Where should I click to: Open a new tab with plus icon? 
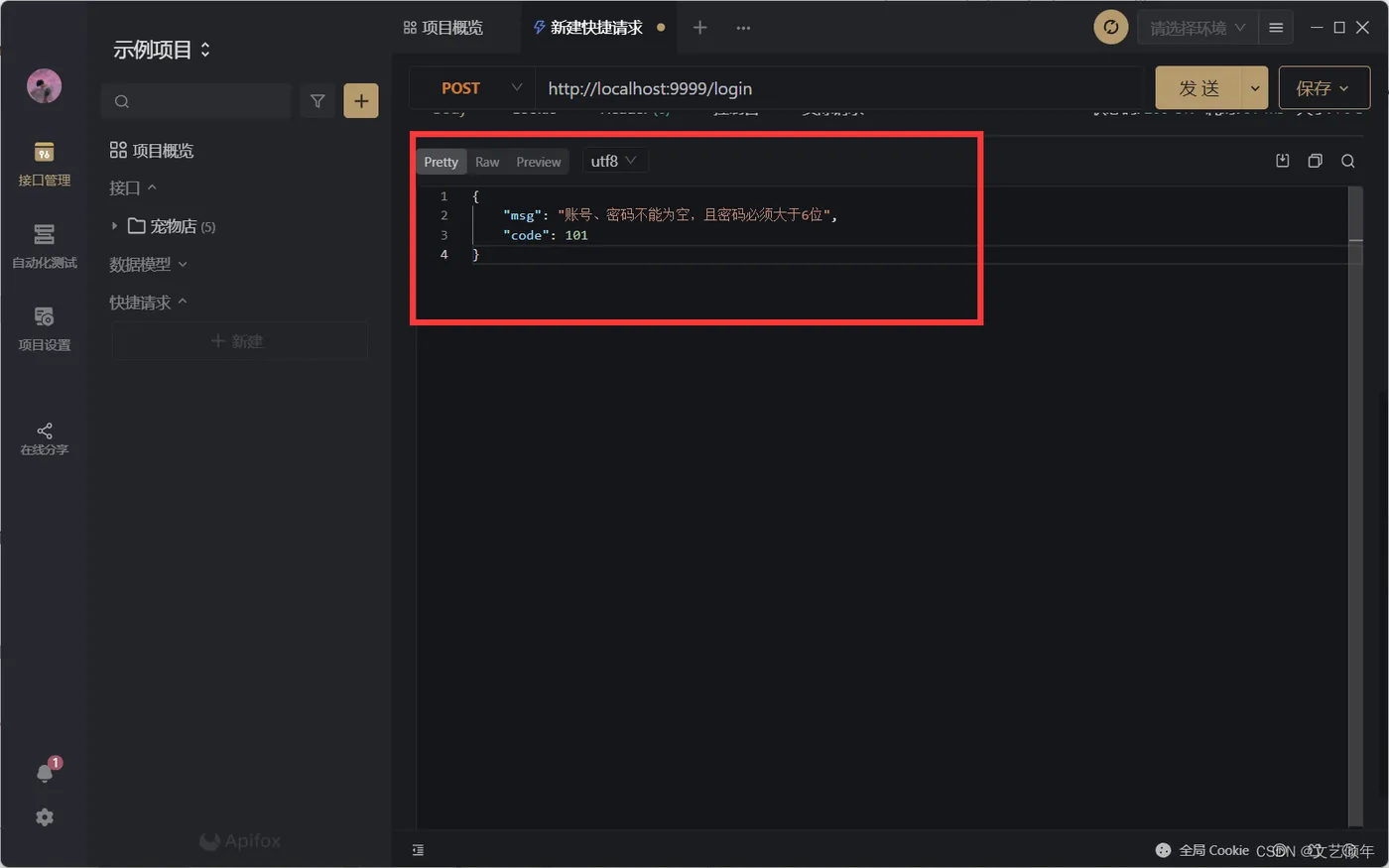coord(699,28)
